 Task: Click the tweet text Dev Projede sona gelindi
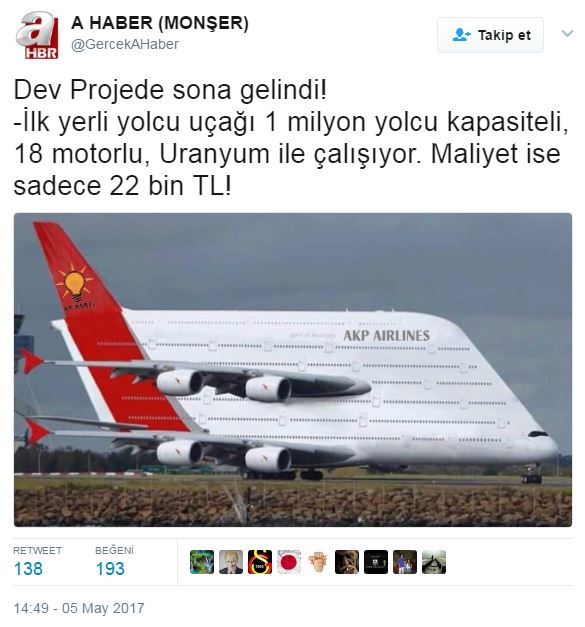tap(170, 90)
